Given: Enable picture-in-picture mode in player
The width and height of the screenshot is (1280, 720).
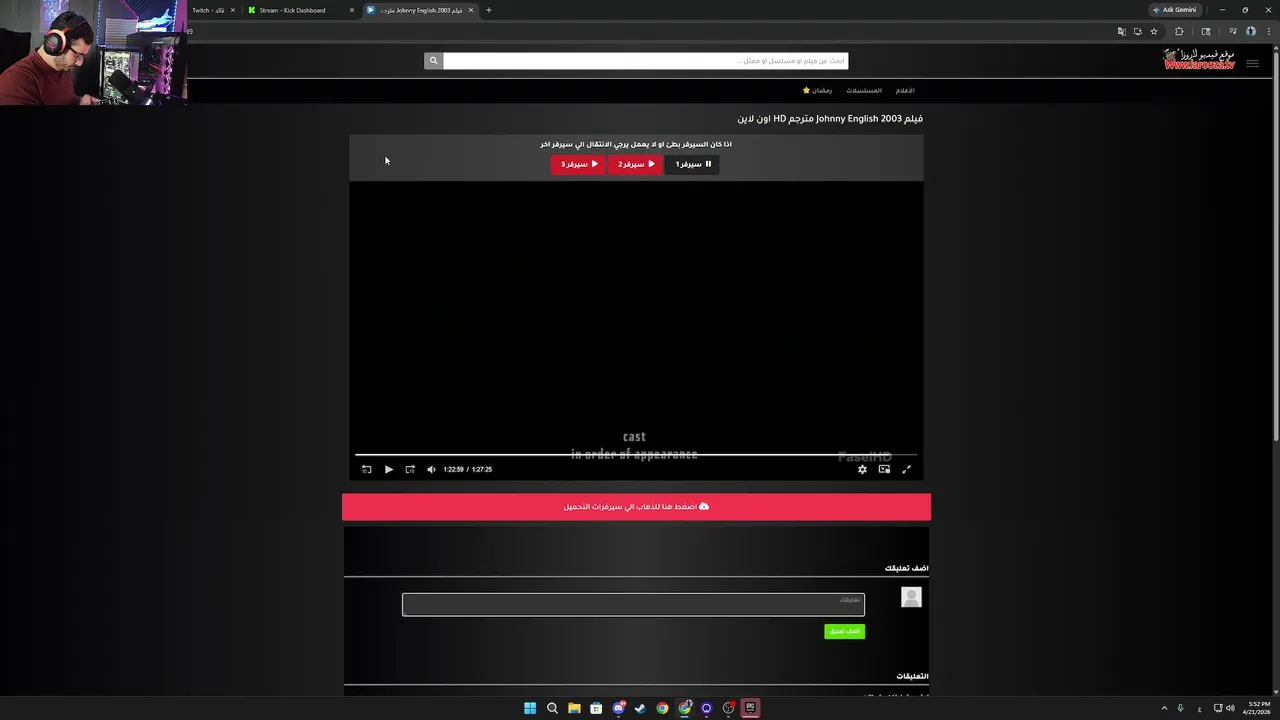Looking at the screenshot, I should 884,469.
